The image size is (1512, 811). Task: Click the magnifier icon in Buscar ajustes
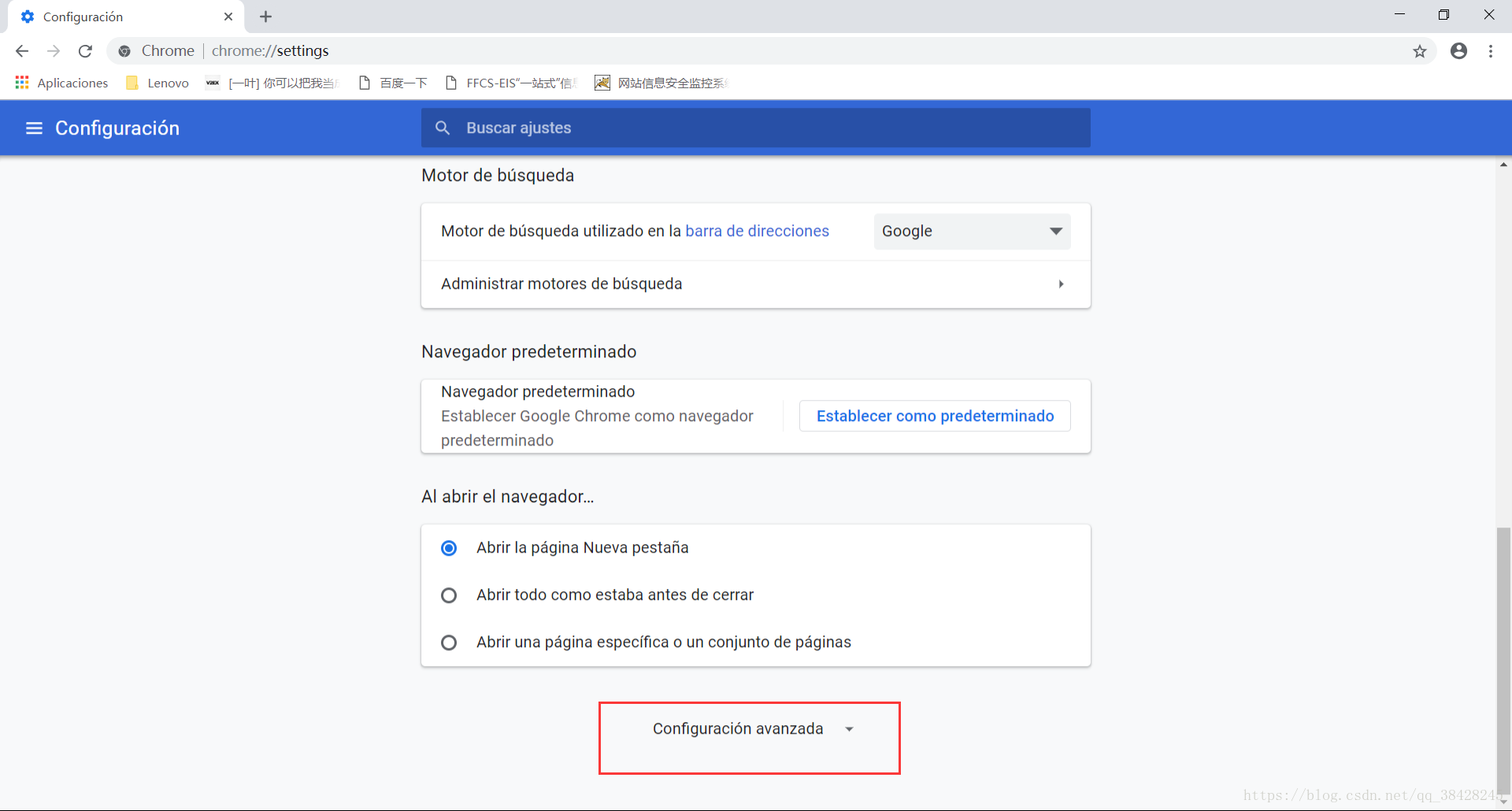tap(443, 128)
